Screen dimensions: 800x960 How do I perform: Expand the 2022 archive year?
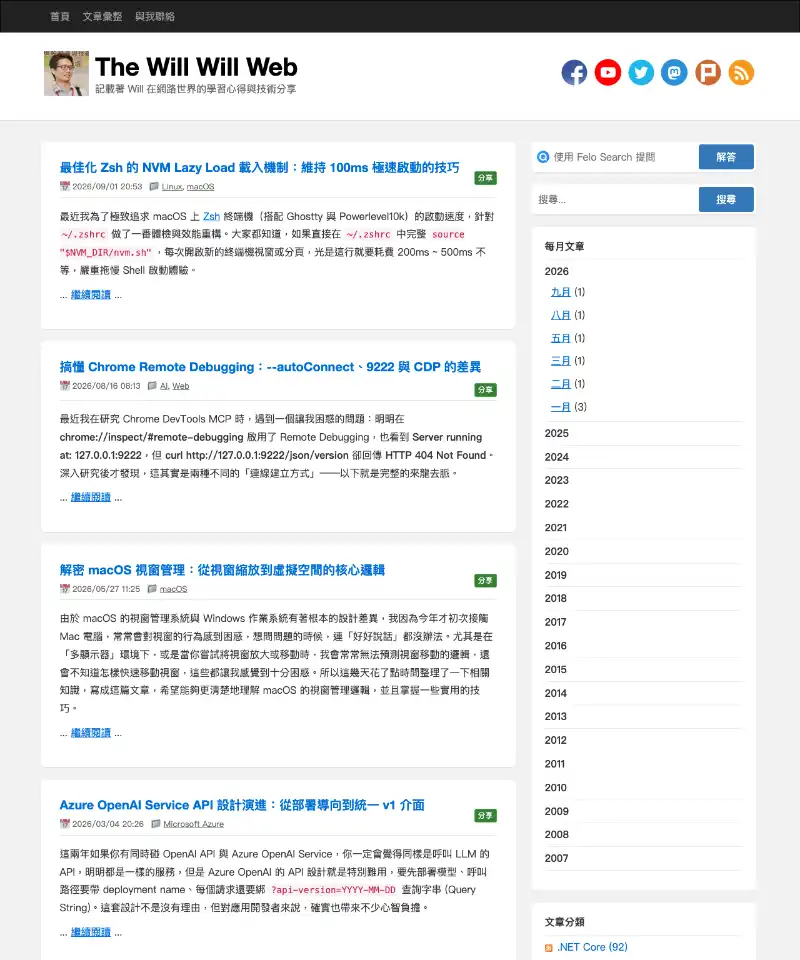click(x=556, y=504)
